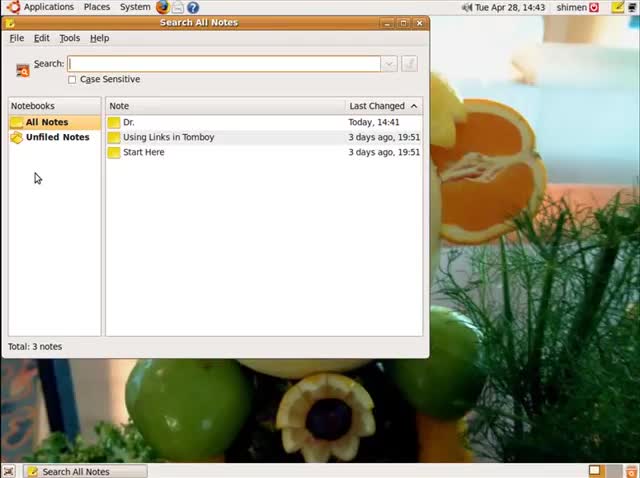640x478 pixels.
Task: Click the Using Links in Tomboy 3 days ago timestamp
Action: click(384, 137)
